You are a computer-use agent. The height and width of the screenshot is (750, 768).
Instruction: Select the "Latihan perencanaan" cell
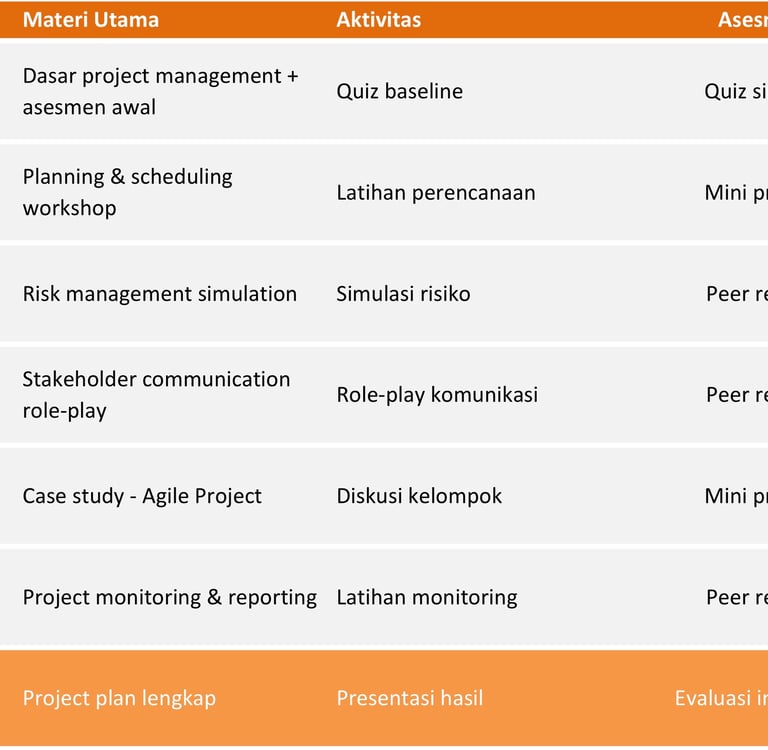[435, 192]
